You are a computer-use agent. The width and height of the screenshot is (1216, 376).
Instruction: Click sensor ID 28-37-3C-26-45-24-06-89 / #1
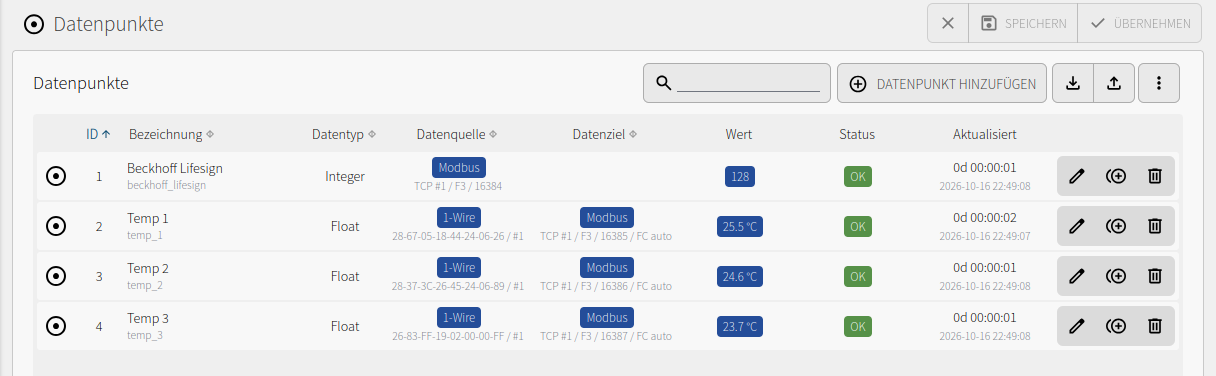click(458, 286)
